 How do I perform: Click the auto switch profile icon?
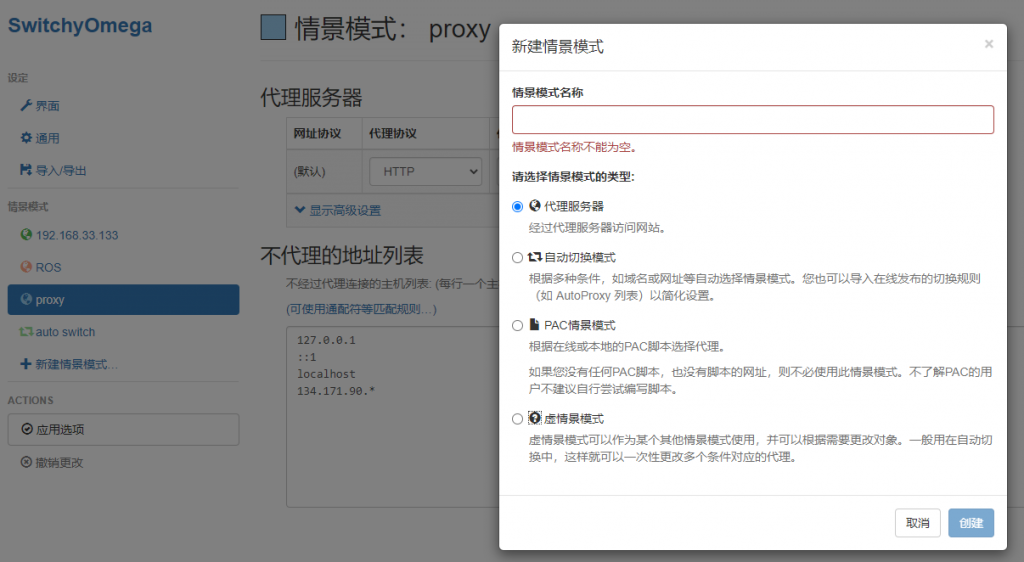(x=27, y=332)
